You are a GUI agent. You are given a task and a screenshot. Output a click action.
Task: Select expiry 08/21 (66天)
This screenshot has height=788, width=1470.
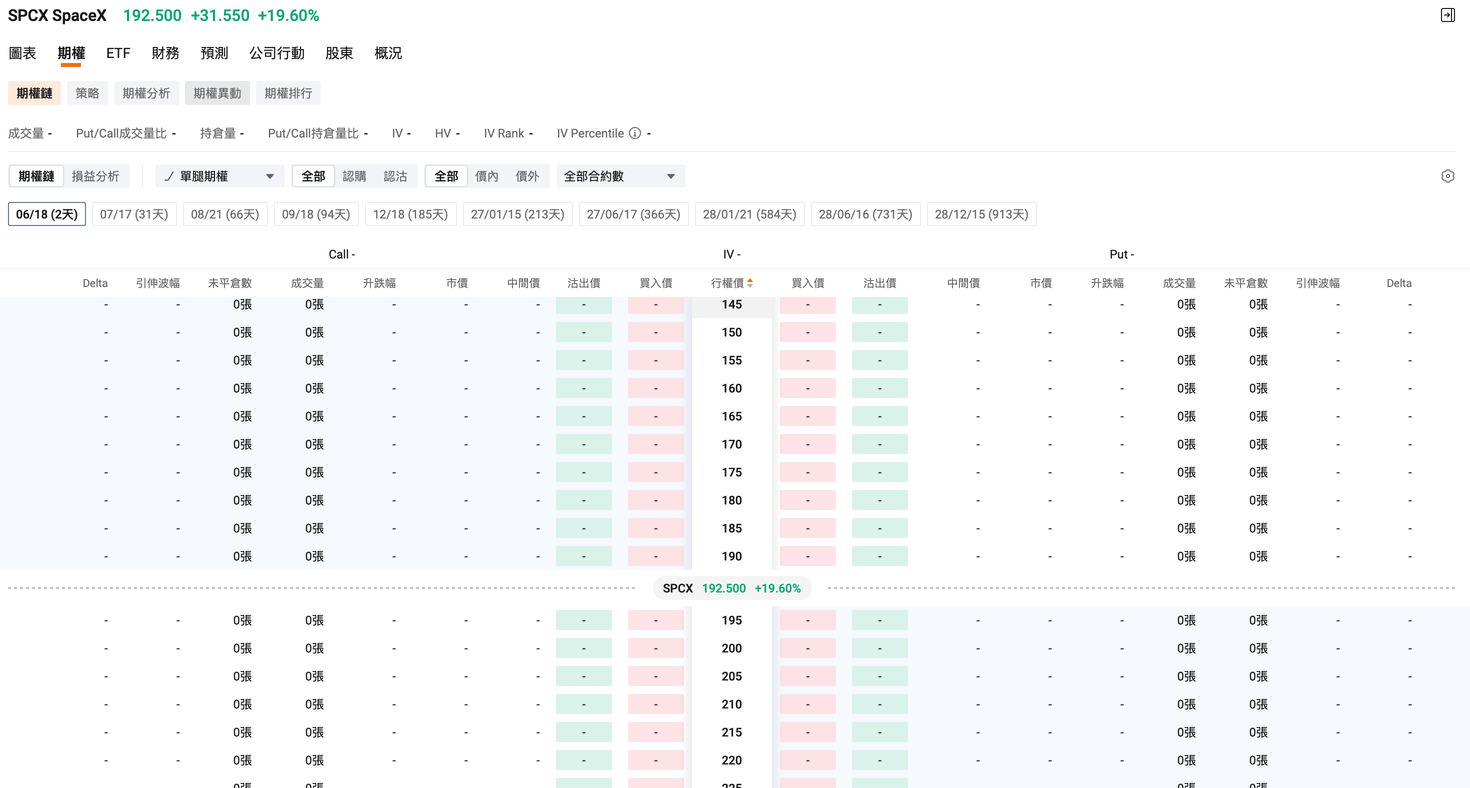[x=225, y=214]
